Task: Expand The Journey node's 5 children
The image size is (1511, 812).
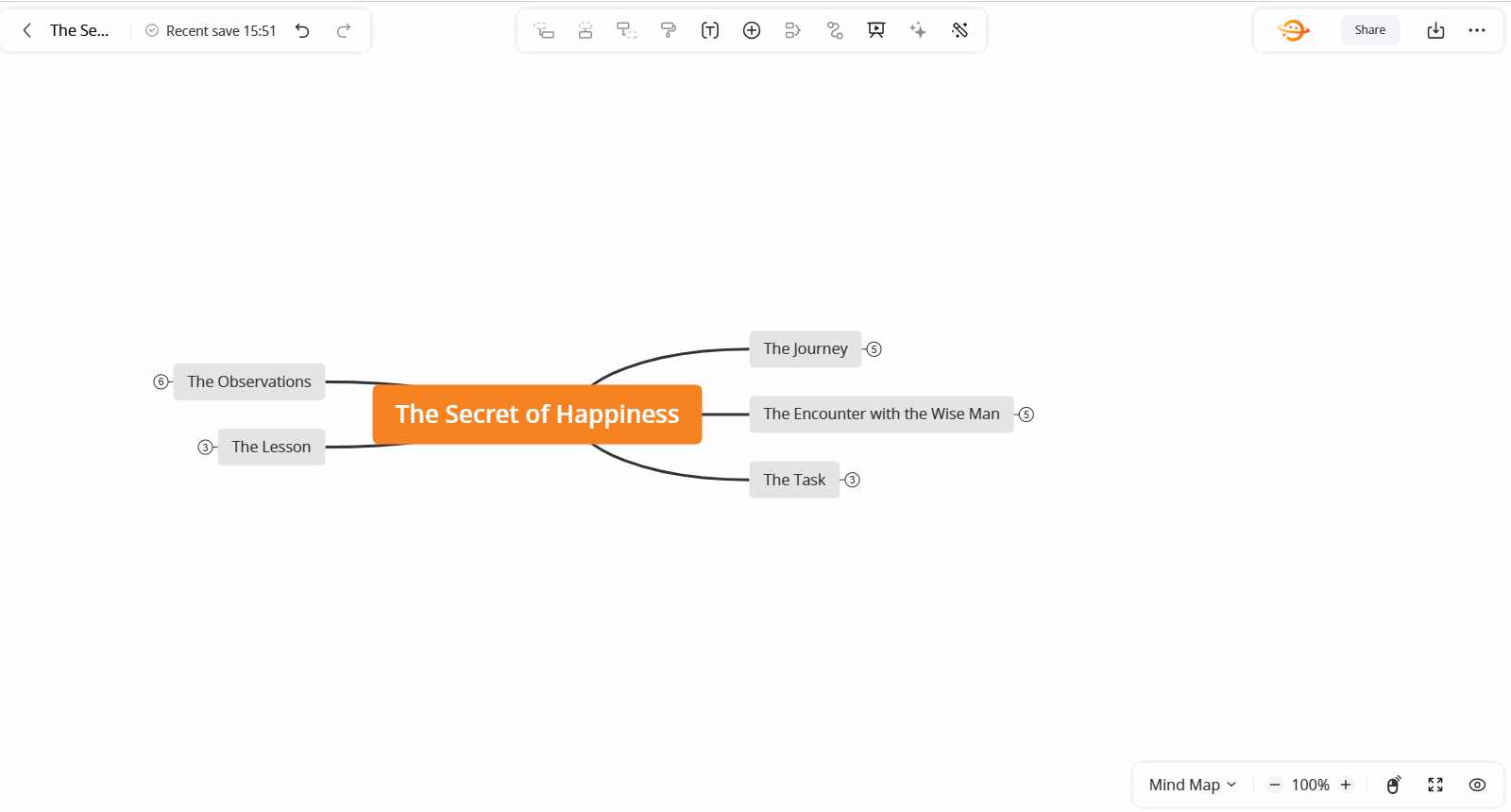Action: click(x=874, y=349)
